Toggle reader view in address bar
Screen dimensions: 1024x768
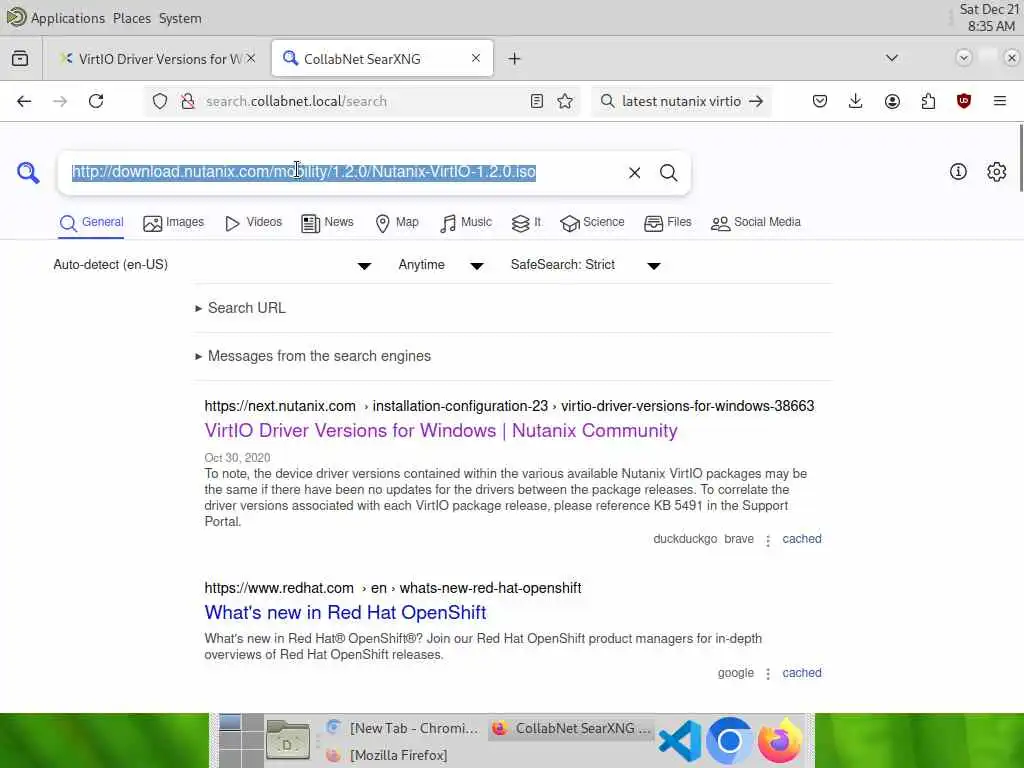[x=537, y=101]
